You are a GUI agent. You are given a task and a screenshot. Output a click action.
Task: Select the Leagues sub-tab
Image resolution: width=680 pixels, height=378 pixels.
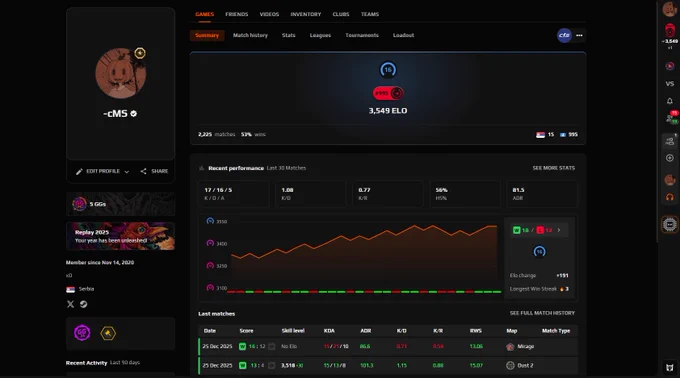click(x=320, y=36)
